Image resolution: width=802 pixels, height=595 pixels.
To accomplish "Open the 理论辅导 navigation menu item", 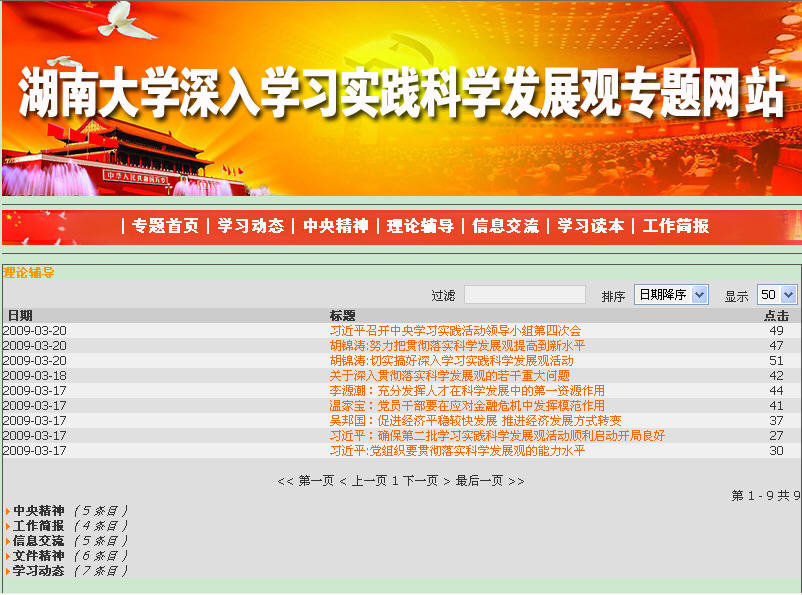I will [x=420, y=226].
